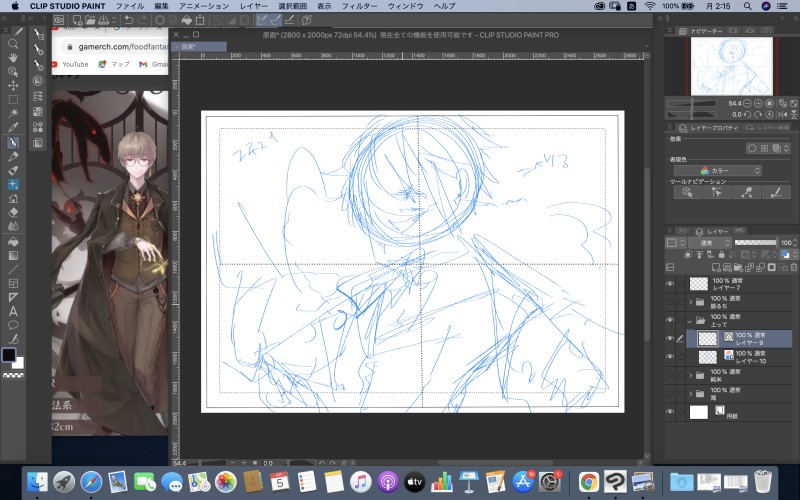The height and width of the screenshot is (500, 800).
Task: Create new layer folder icon
Action: [x=738, y=267]
